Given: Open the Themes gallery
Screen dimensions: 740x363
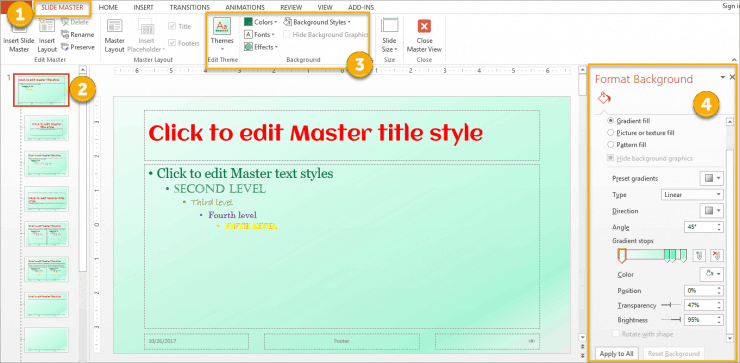Looking at the screenshot, I should 222,35.
